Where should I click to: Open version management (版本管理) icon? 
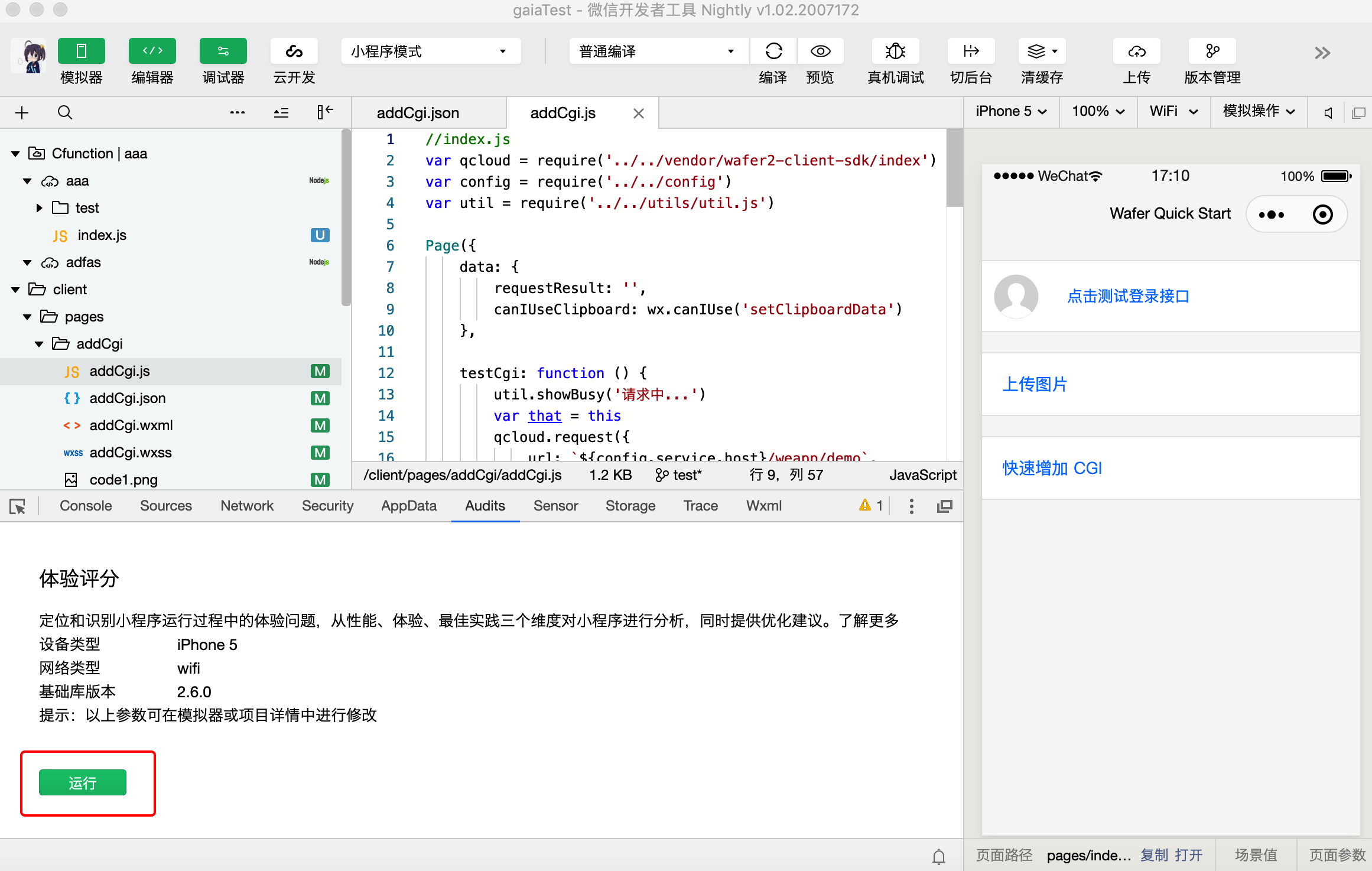click(x=1212, y=51)
